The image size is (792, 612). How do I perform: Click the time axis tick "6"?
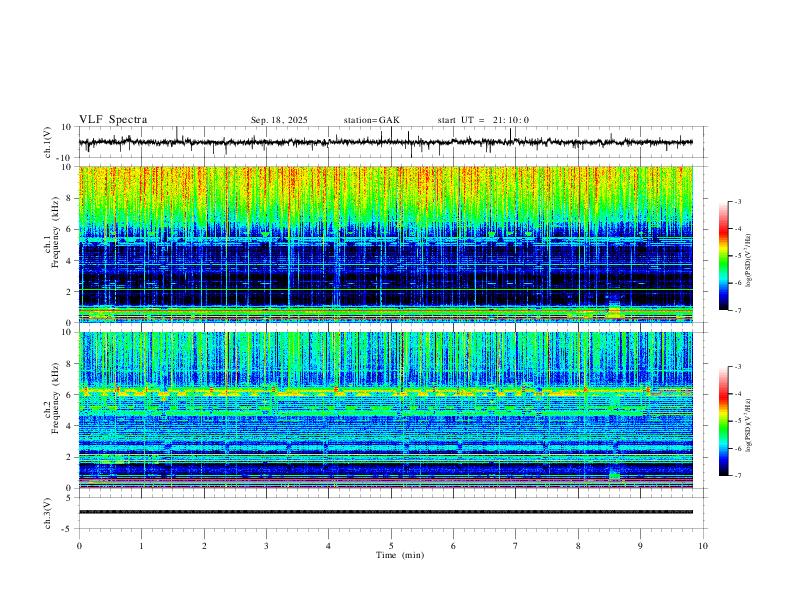pyautogui.click(x=453, y=546)
